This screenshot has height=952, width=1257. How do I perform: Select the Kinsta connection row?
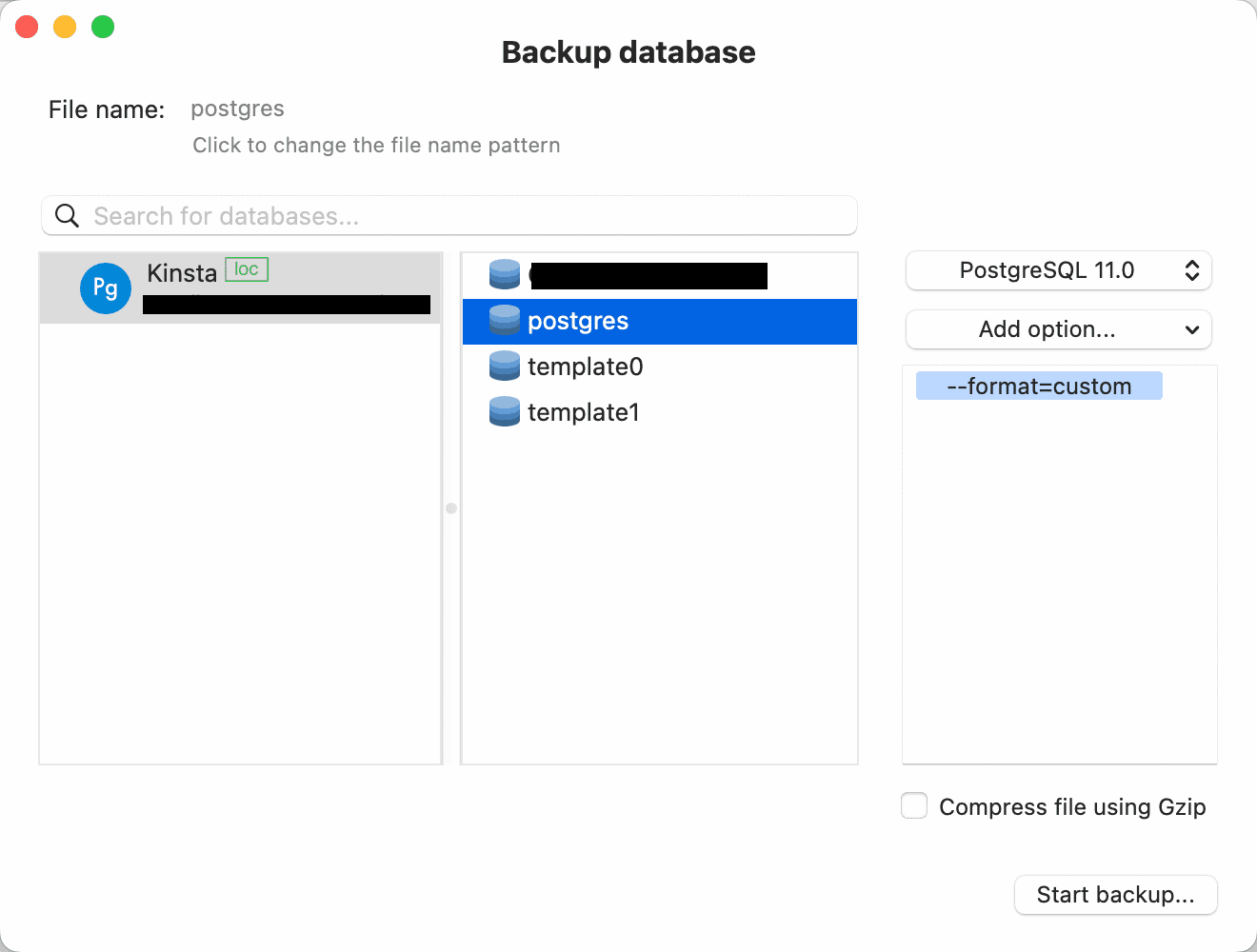(x=238, y=288)
